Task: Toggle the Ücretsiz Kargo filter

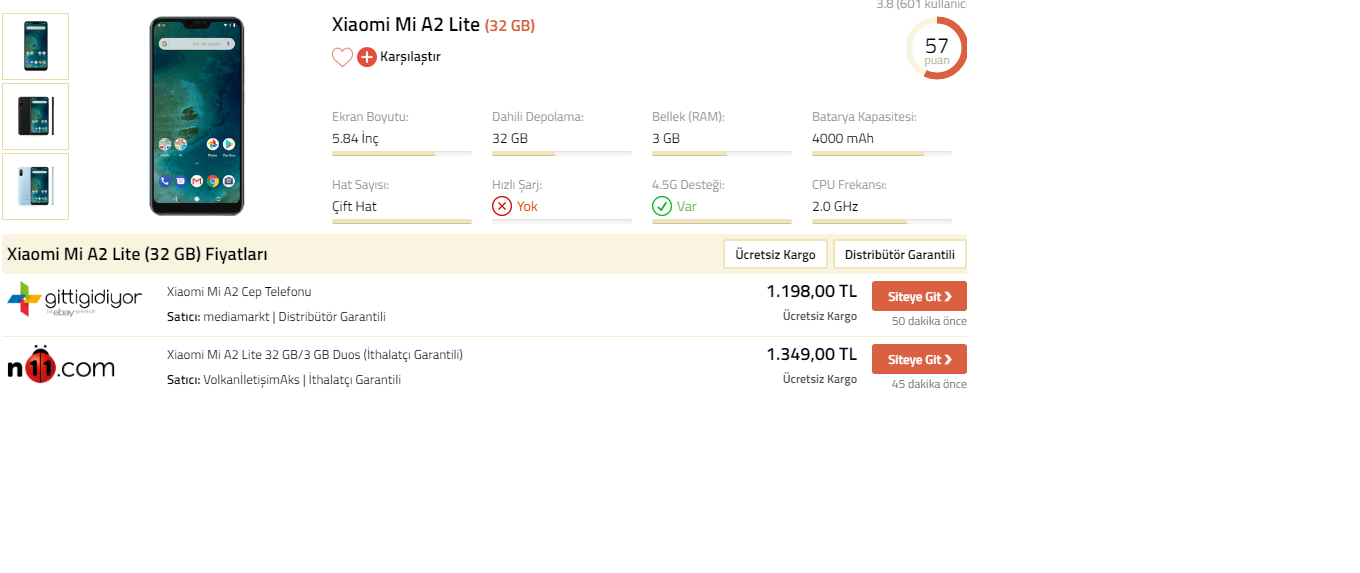Action: (775, 254)
